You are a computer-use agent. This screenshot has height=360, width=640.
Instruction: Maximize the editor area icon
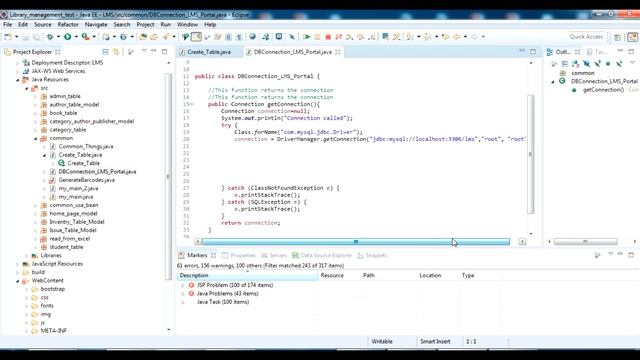click(x=533, y=51)
